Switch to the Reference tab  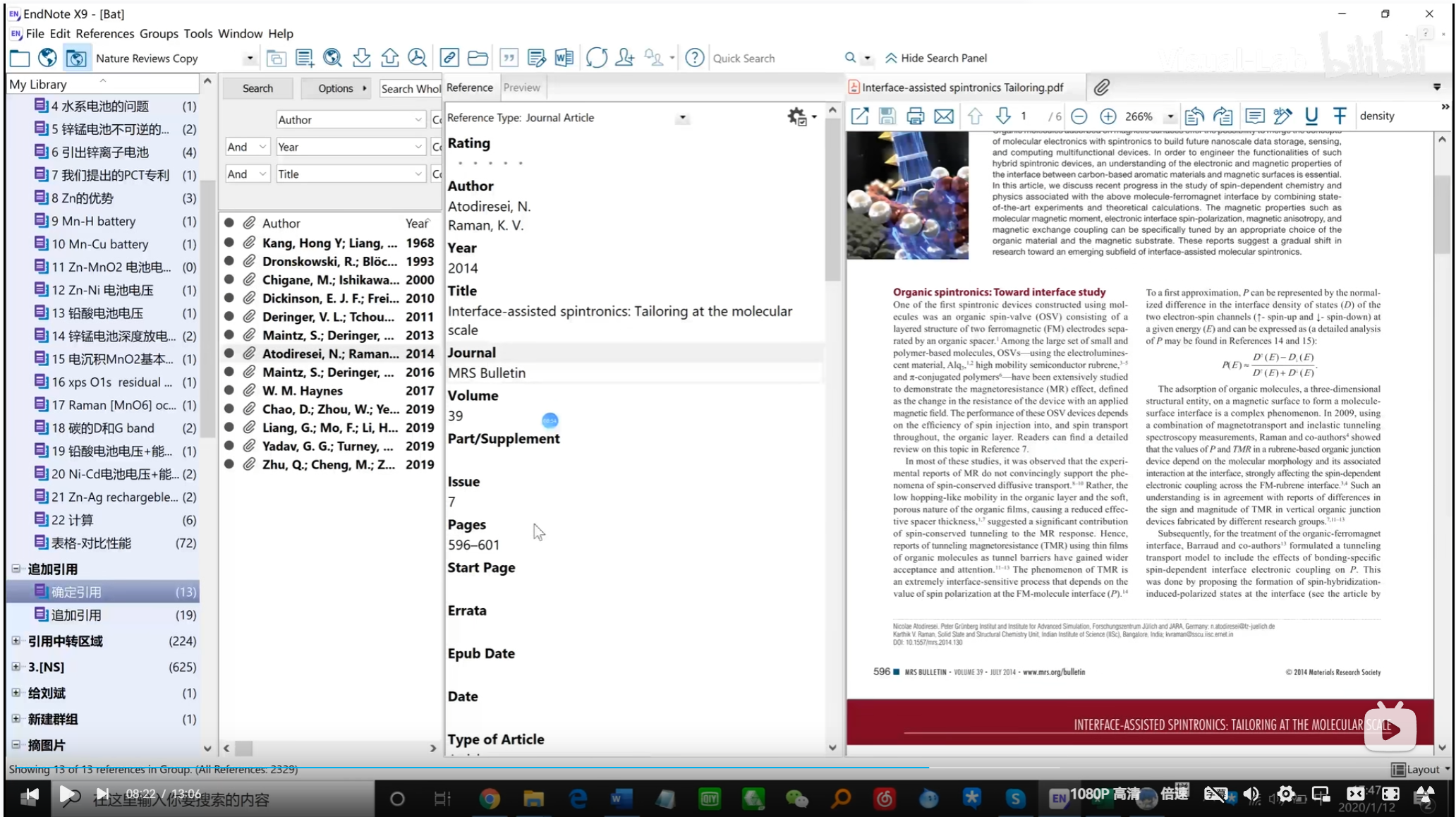469,87
